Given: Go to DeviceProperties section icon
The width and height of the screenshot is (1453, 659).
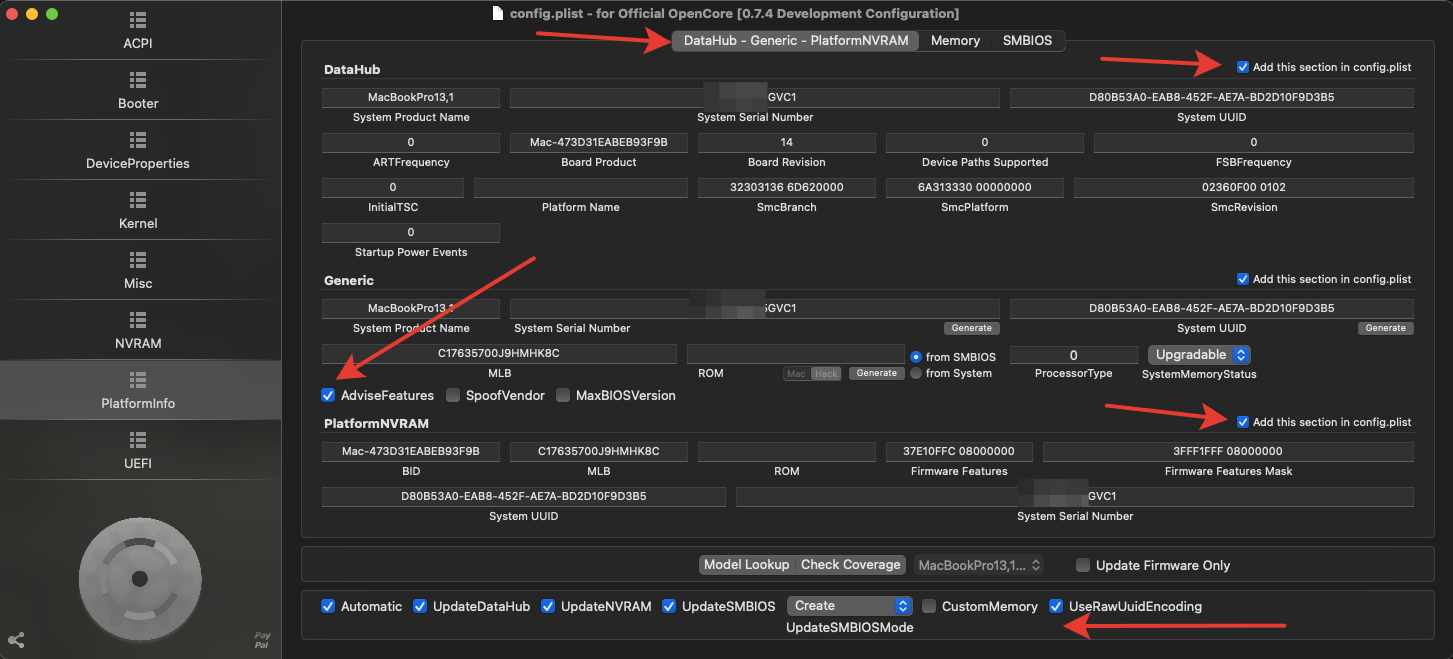Looking at the screenshot, I should click(x=138, y=140).
